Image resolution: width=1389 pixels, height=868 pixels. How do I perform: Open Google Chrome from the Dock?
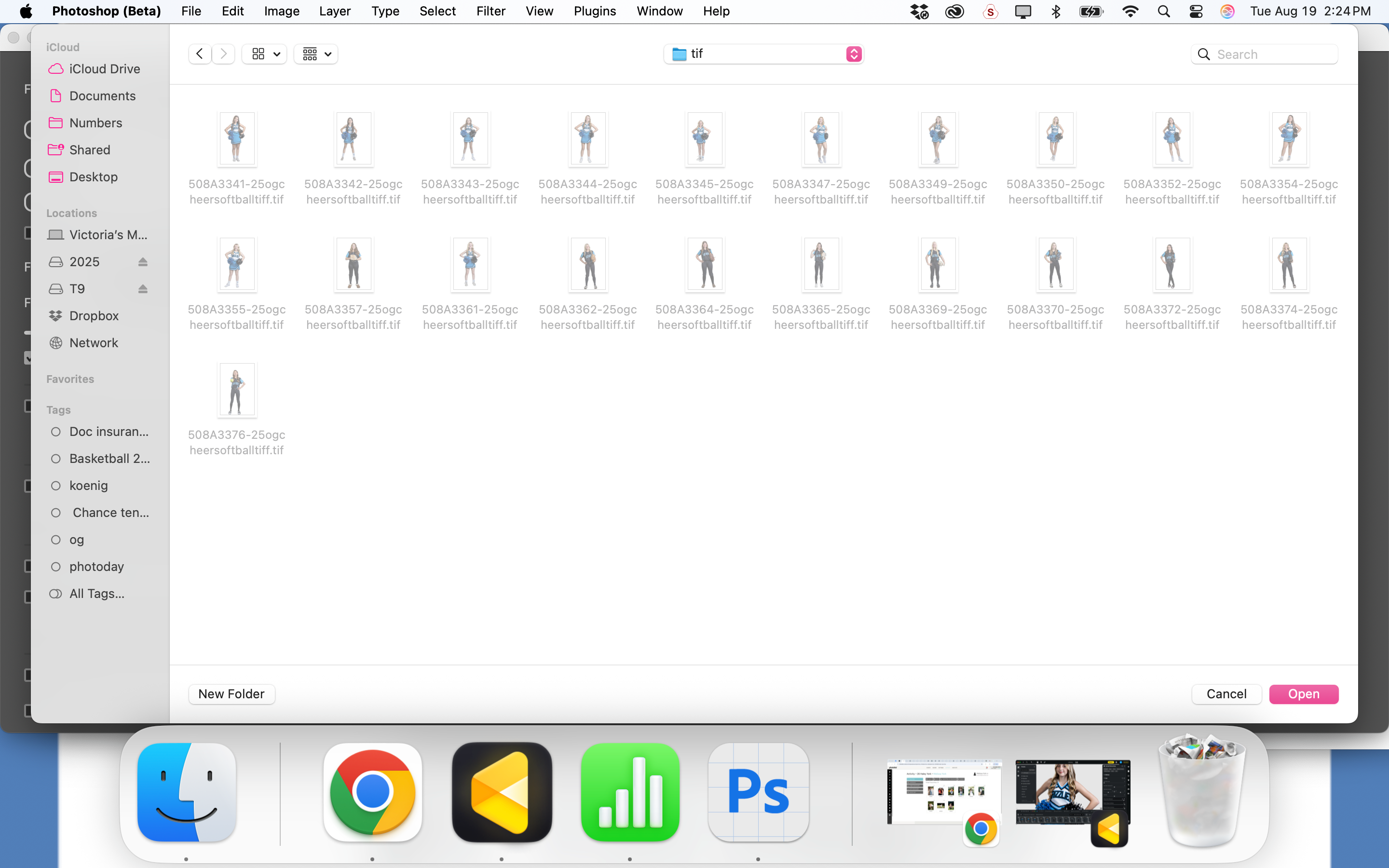click(372, 792)
